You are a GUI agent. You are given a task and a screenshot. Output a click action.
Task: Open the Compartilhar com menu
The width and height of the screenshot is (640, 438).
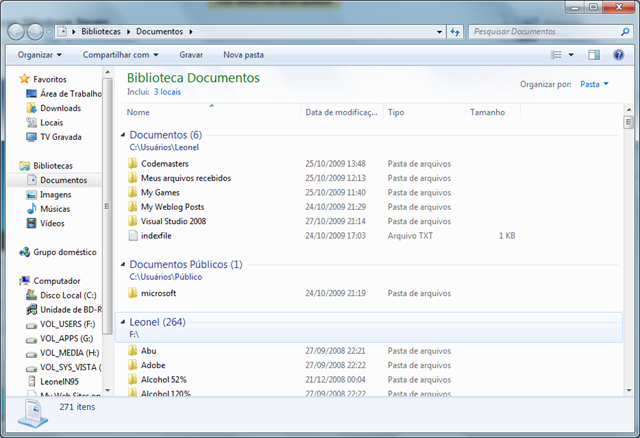(120, 55)
